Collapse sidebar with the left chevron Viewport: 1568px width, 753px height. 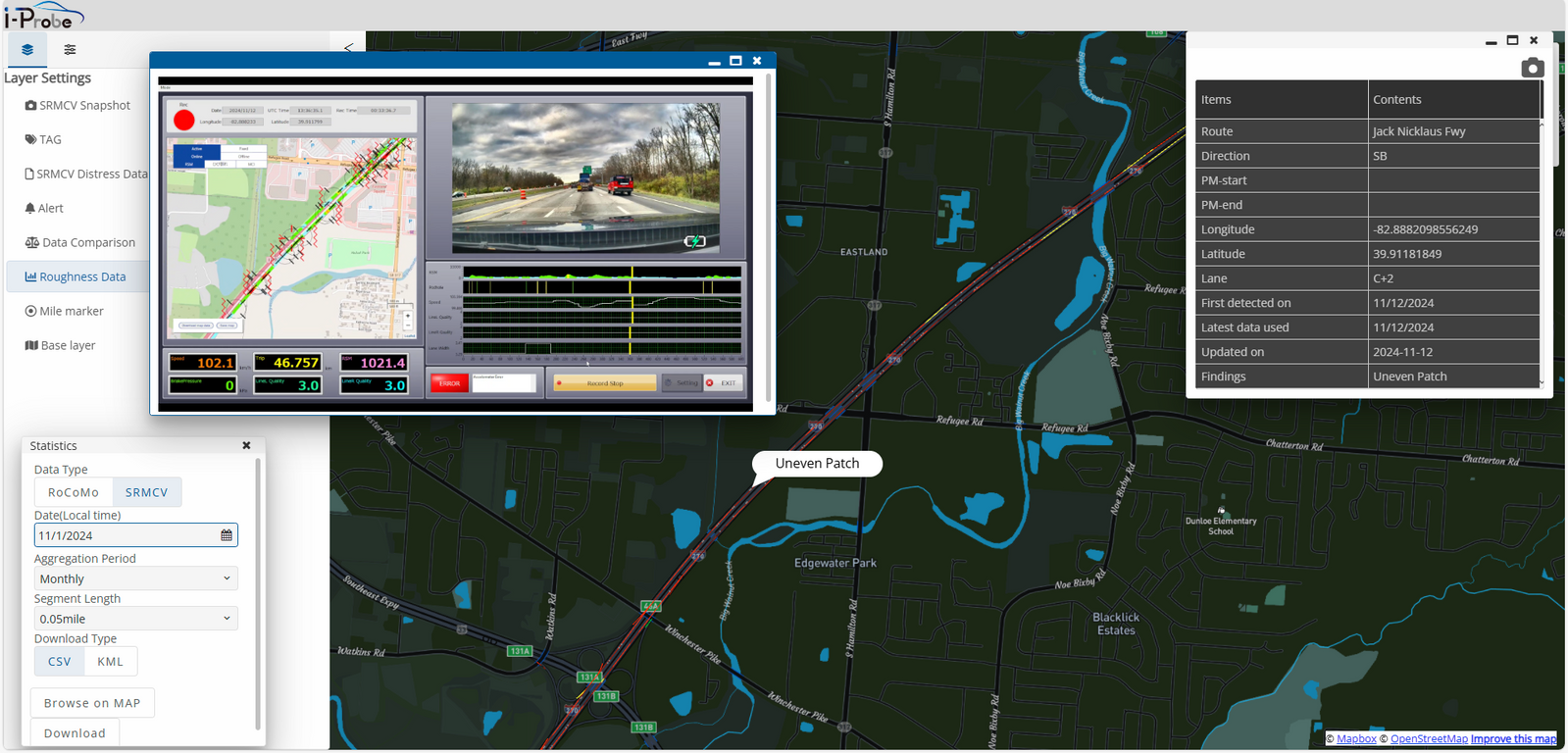[x=348, y=47]
